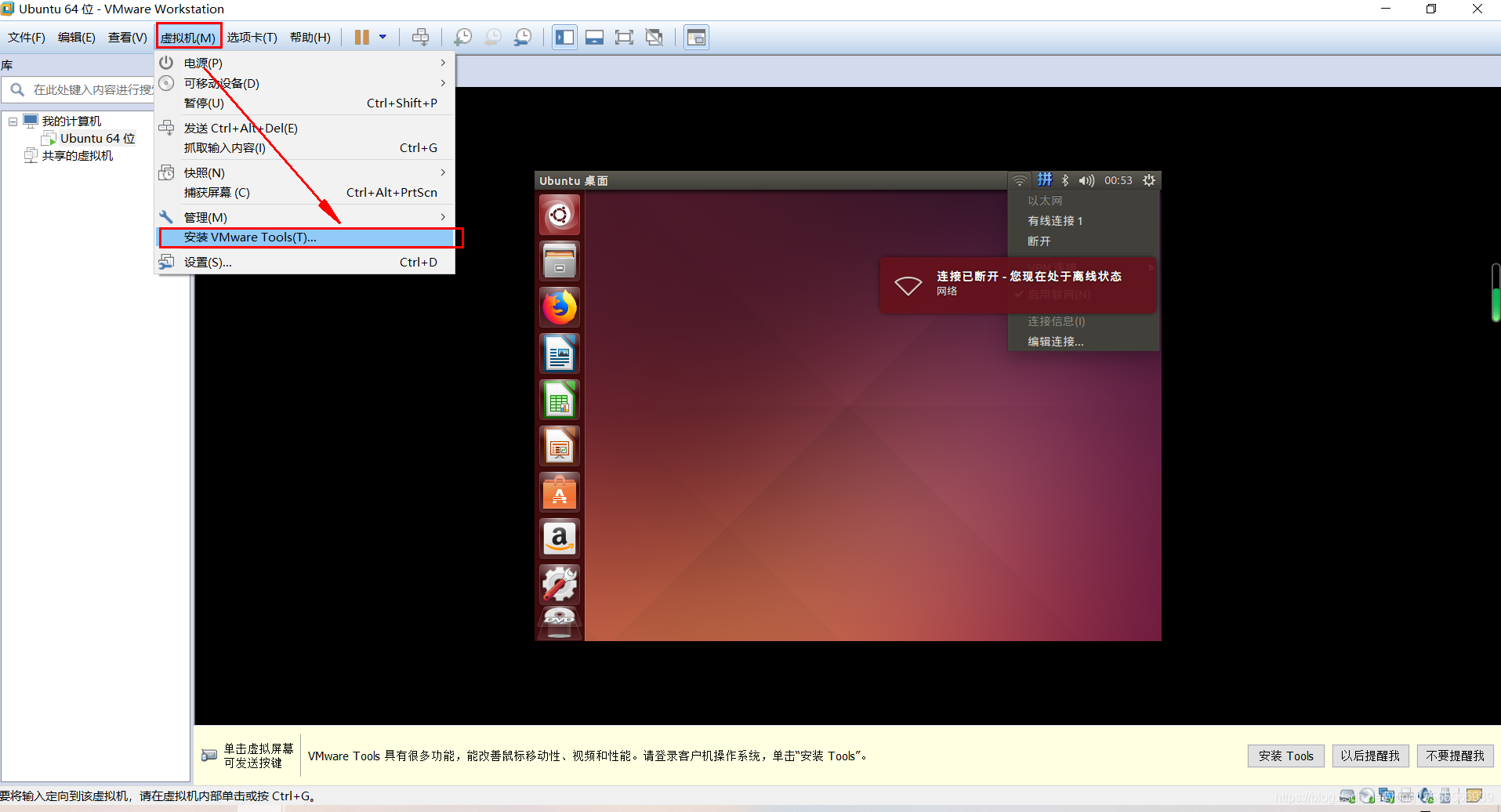The image size is (1501, 812).
Task: Toggle the thumbnail bar view icon
Action: tap(594, 37)
